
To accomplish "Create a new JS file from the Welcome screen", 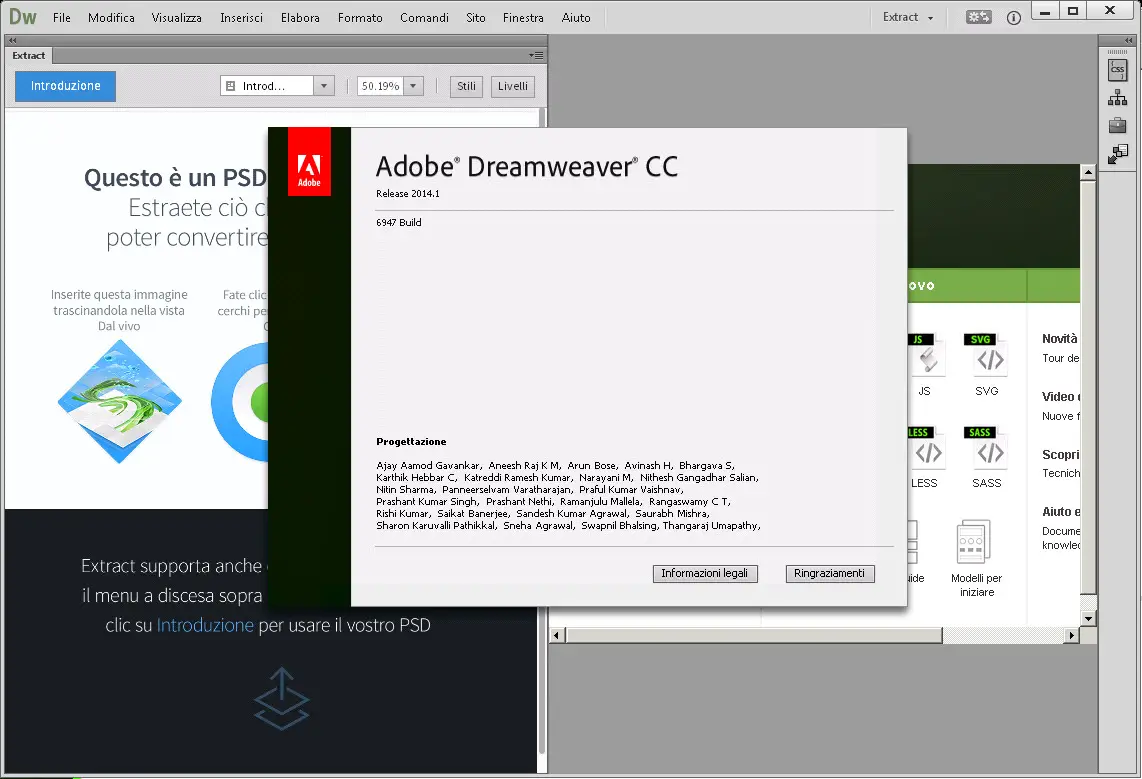I will point(926,365).
